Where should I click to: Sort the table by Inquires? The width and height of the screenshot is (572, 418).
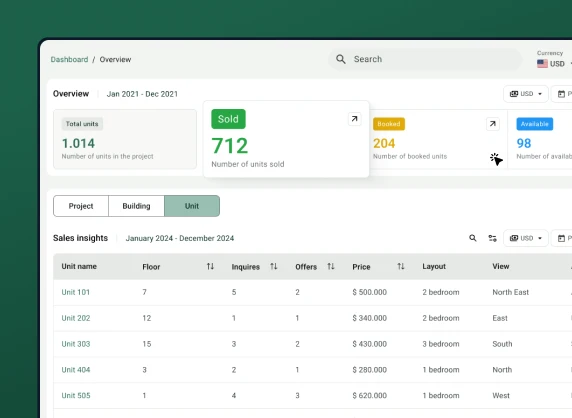pyautogui.click(x=274, y=267)
